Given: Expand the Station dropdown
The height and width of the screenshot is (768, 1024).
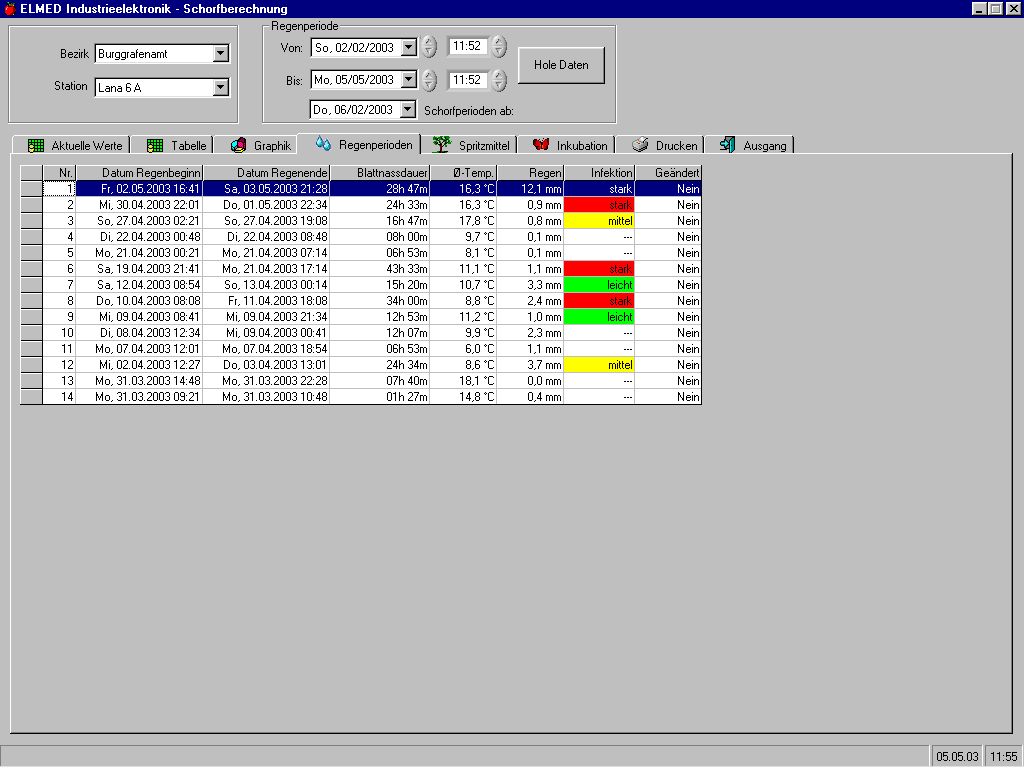Looking at the screenshot, I should [x=221, y=88].
